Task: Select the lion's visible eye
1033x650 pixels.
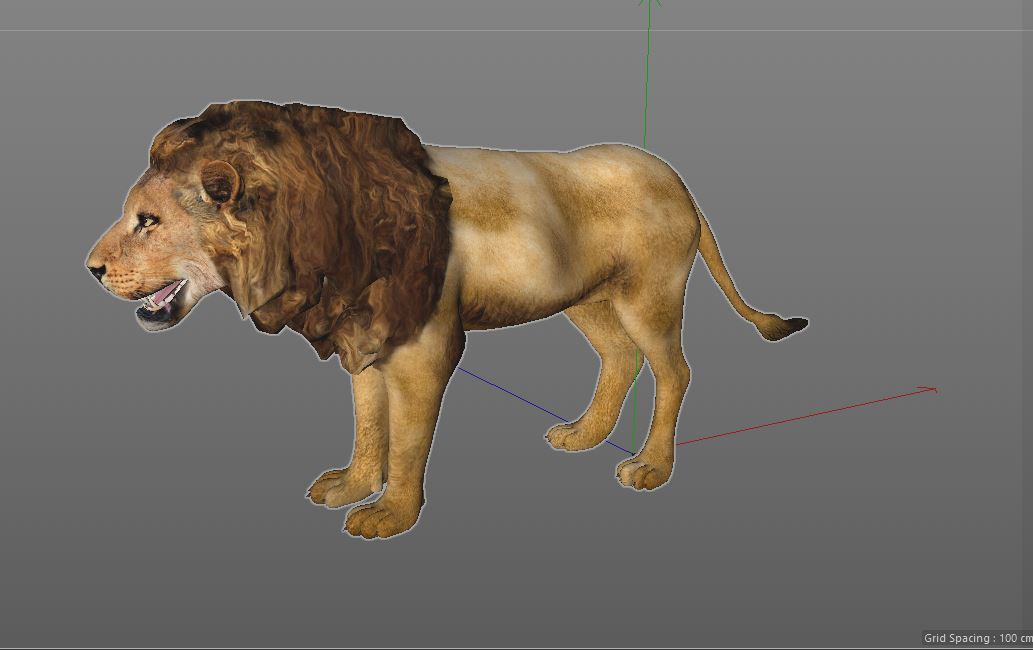Action: tap(148, 221)
